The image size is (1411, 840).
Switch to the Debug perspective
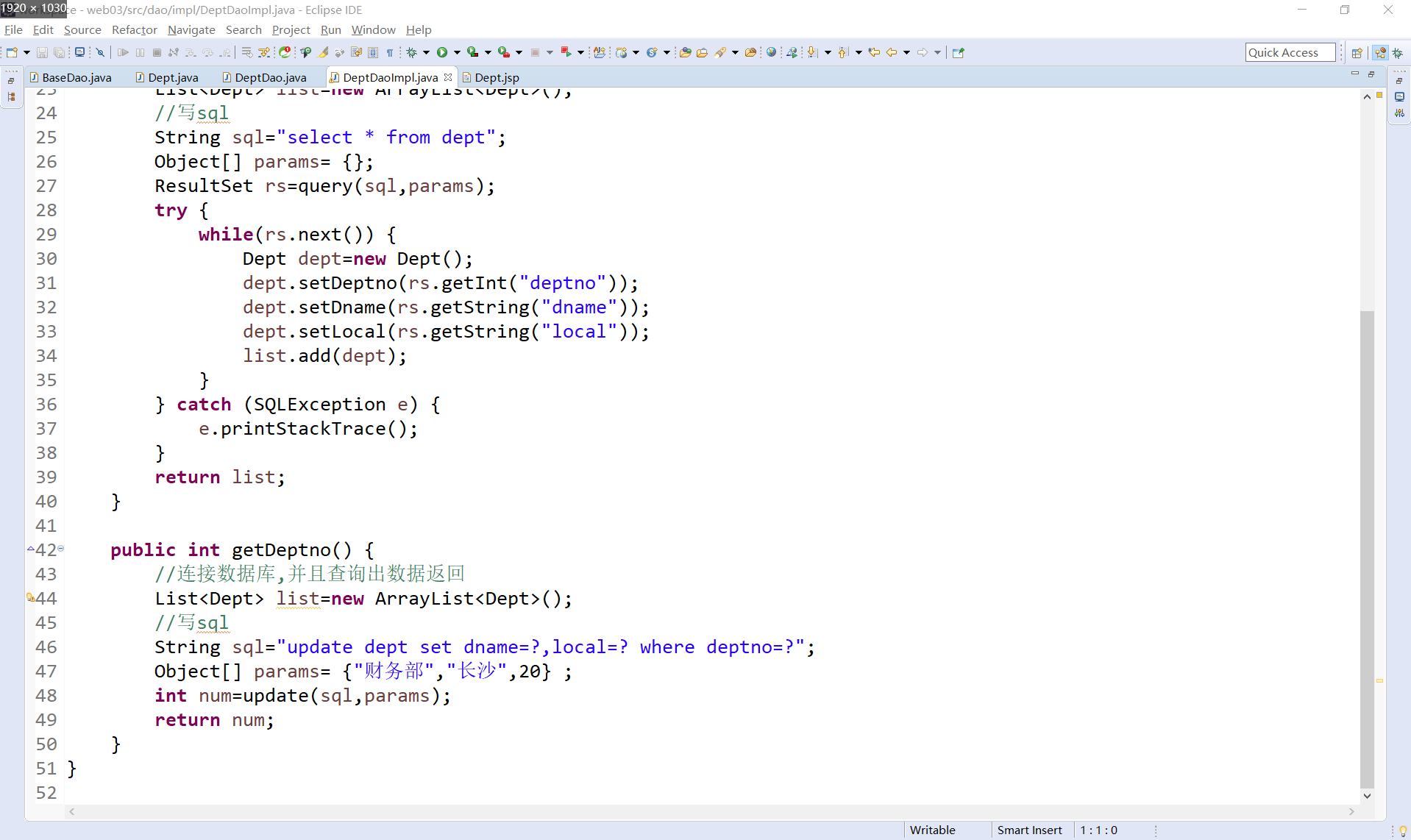point(1398,52)
